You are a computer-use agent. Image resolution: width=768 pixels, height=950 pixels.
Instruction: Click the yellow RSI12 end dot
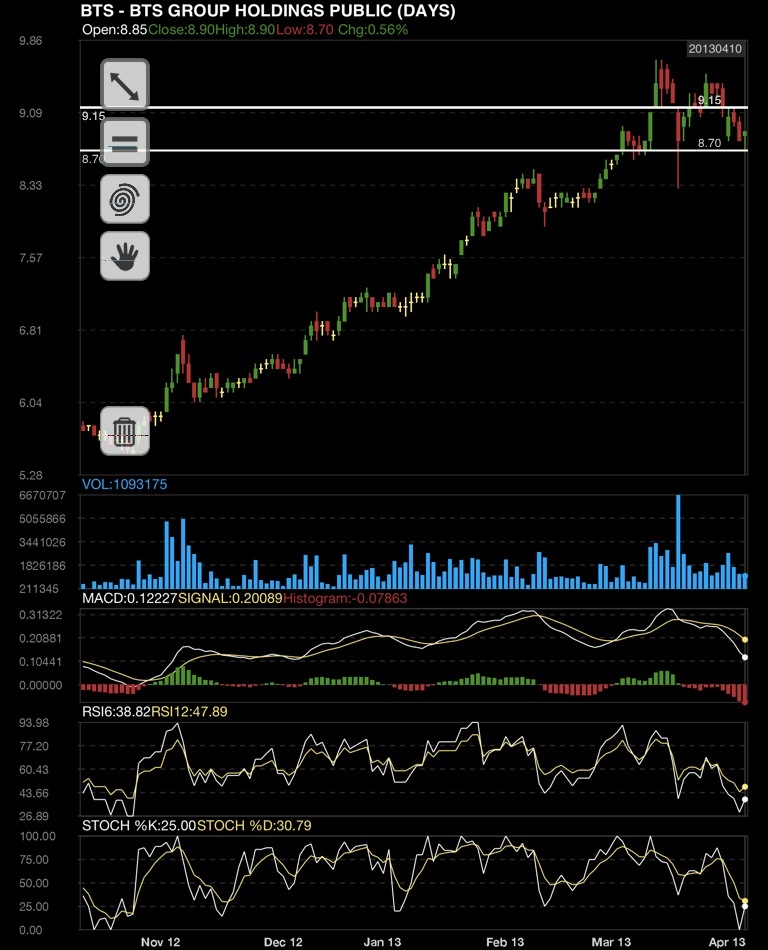(745, 787)
